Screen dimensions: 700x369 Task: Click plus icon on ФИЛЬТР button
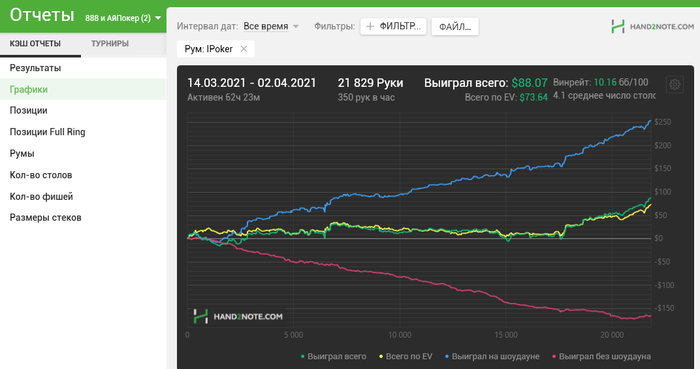click(370, 26)
